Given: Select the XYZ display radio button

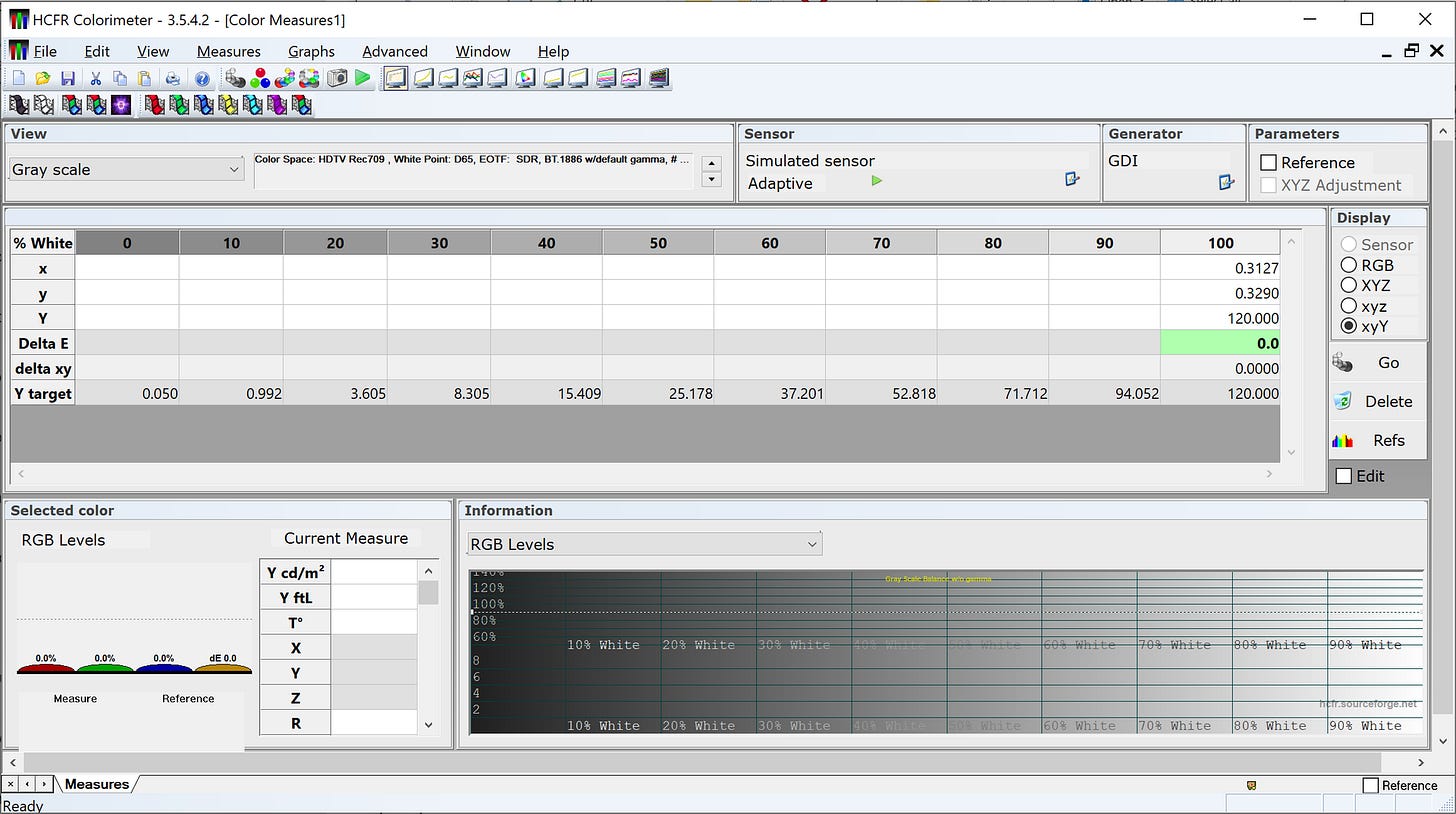Looking at the screenshot, I should [x=1349, y=285].
